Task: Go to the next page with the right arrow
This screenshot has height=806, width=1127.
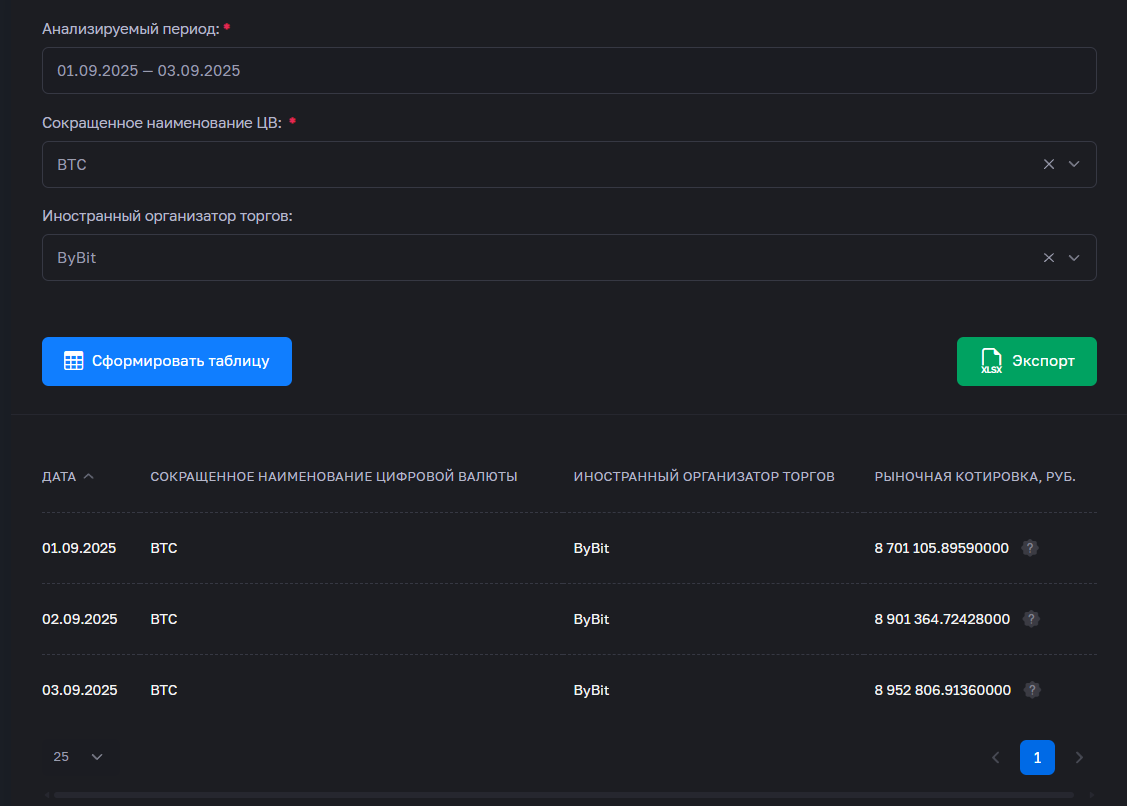Action: click(1079, 758)
